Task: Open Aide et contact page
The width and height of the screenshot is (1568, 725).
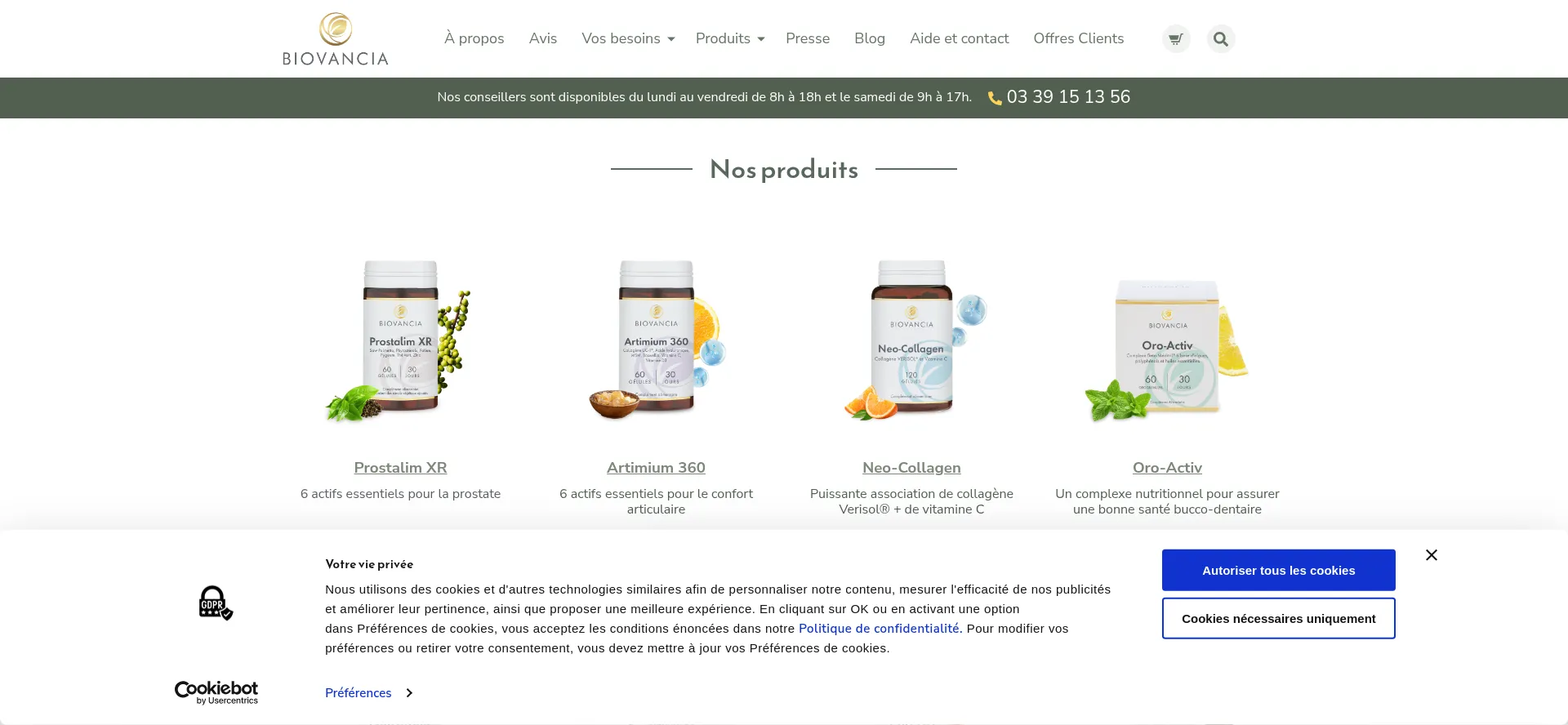Action: tap(960, 38)
